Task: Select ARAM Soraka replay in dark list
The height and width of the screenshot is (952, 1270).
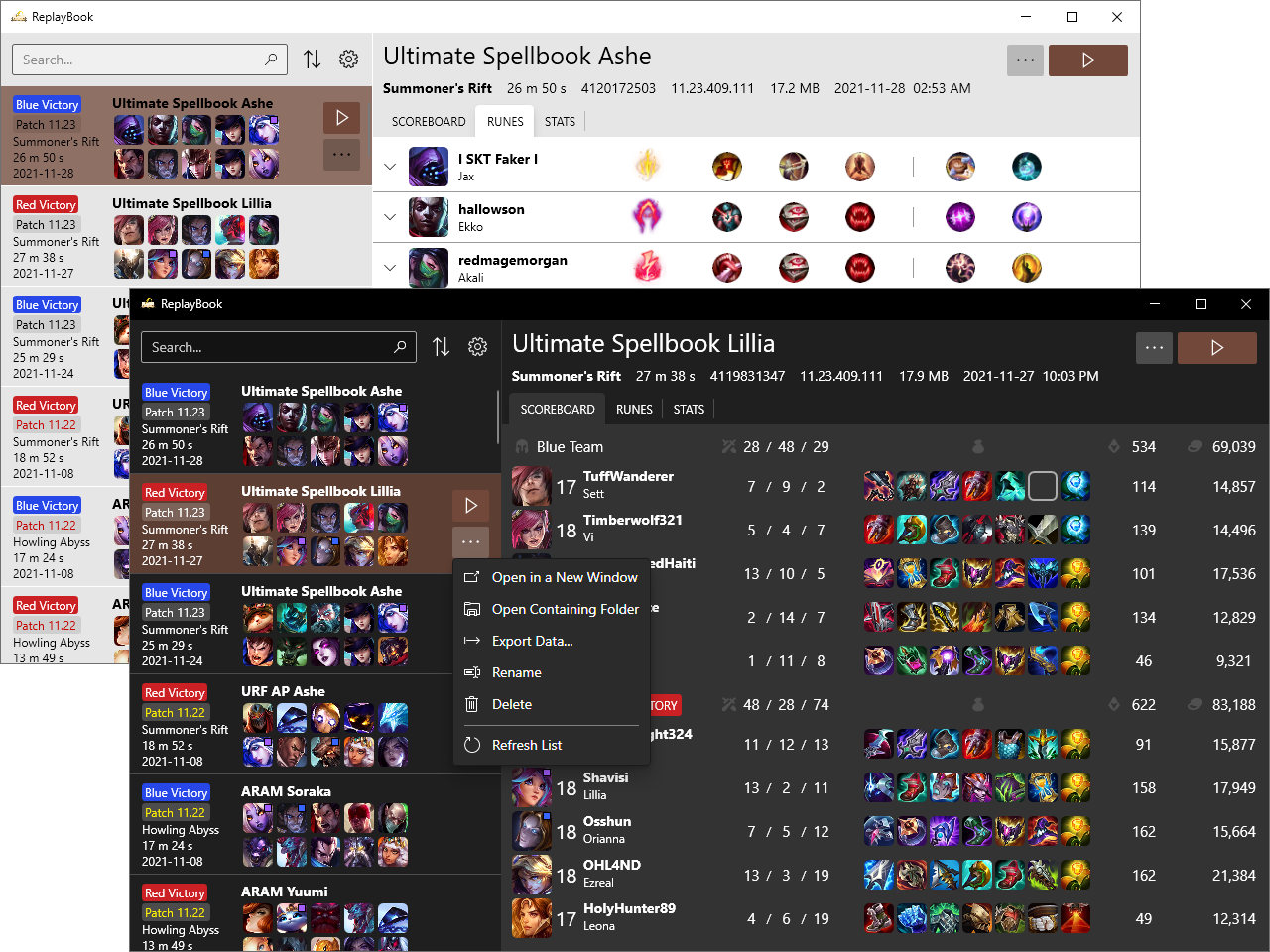Action: pyautogui.click(x=315, y=825)
